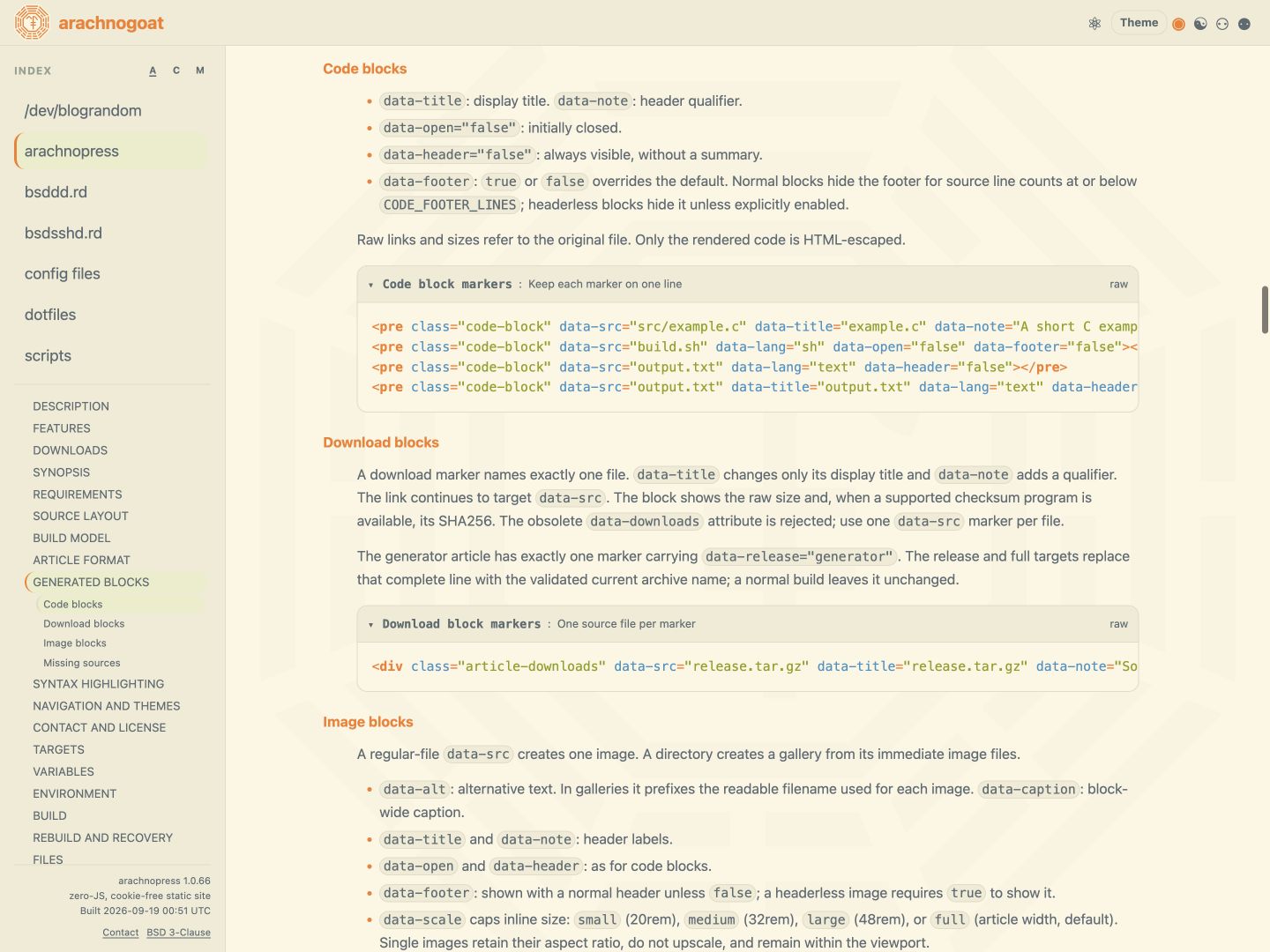The image size is (1270, 952).
Task: Jump to the REQUIREMENTS section
Action: (x=78, y=495)
